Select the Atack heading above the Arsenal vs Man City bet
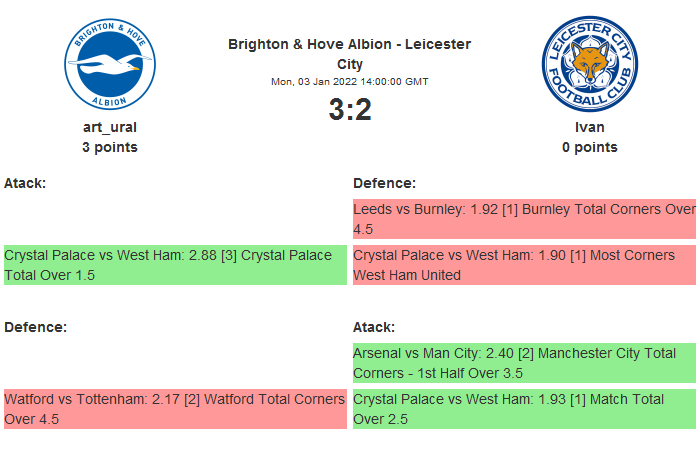Image resolution: width=700 pixels, height=460 pixels. point(374,327)
